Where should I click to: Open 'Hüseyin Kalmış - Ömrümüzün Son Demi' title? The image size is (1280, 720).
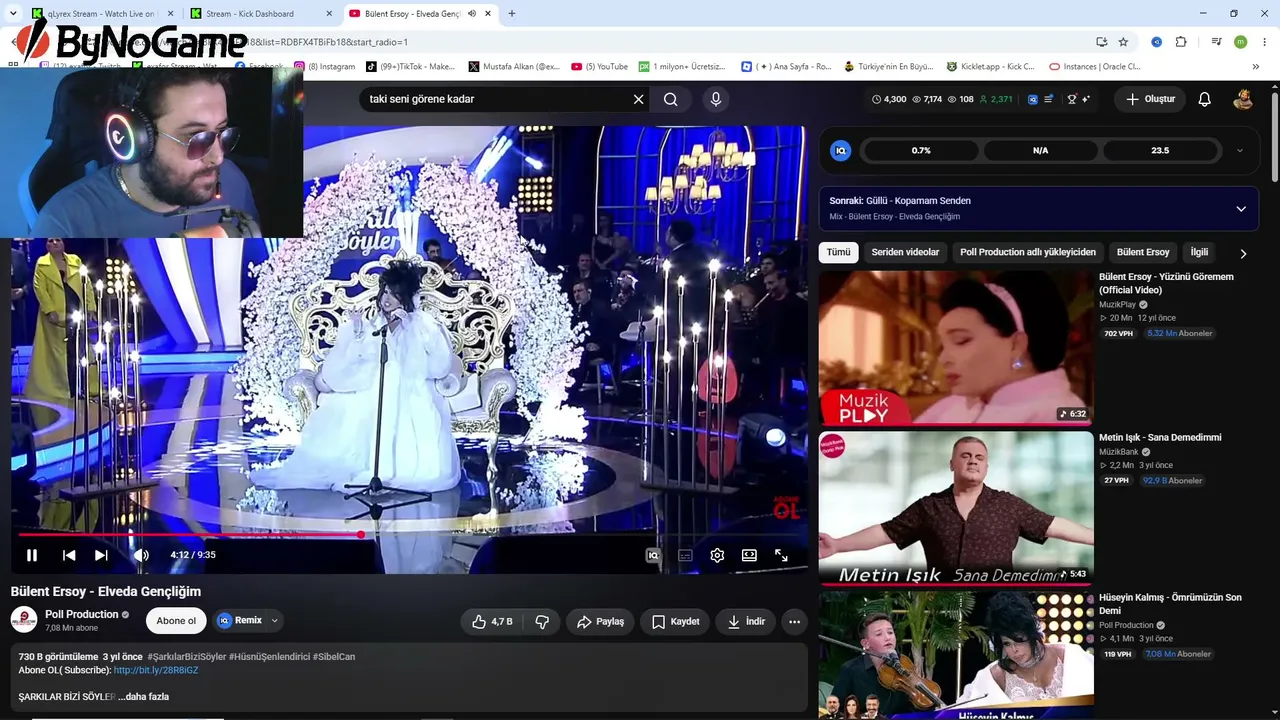[1170, 604]
